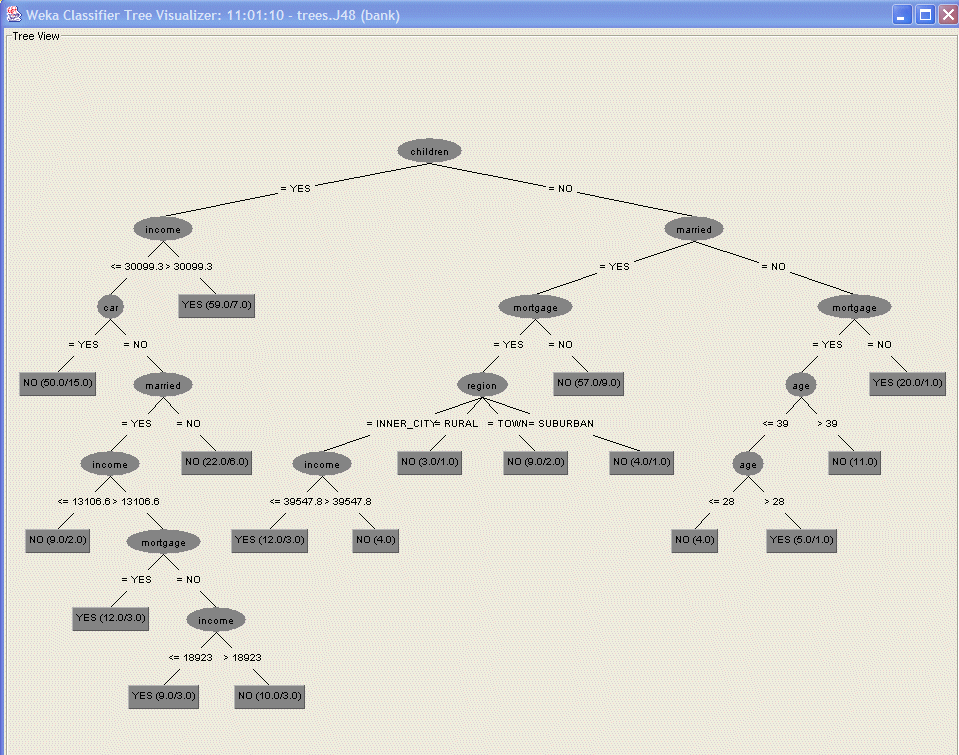This screenshot has height=755, width=959.
Task: Select the root children node
Action: [430, 151]
